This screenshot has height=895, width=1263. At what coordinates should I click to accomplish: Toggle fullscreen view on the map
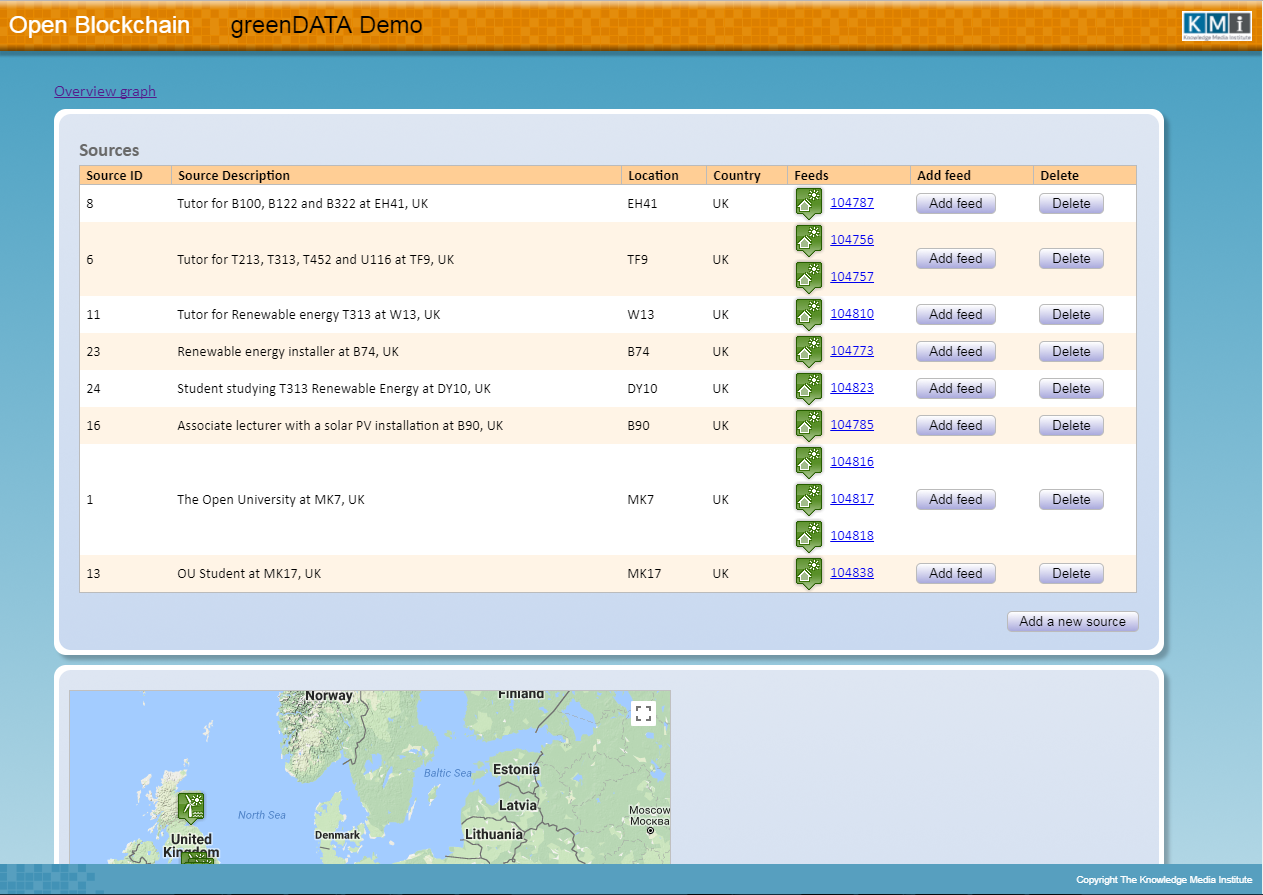tap(643, 713)
